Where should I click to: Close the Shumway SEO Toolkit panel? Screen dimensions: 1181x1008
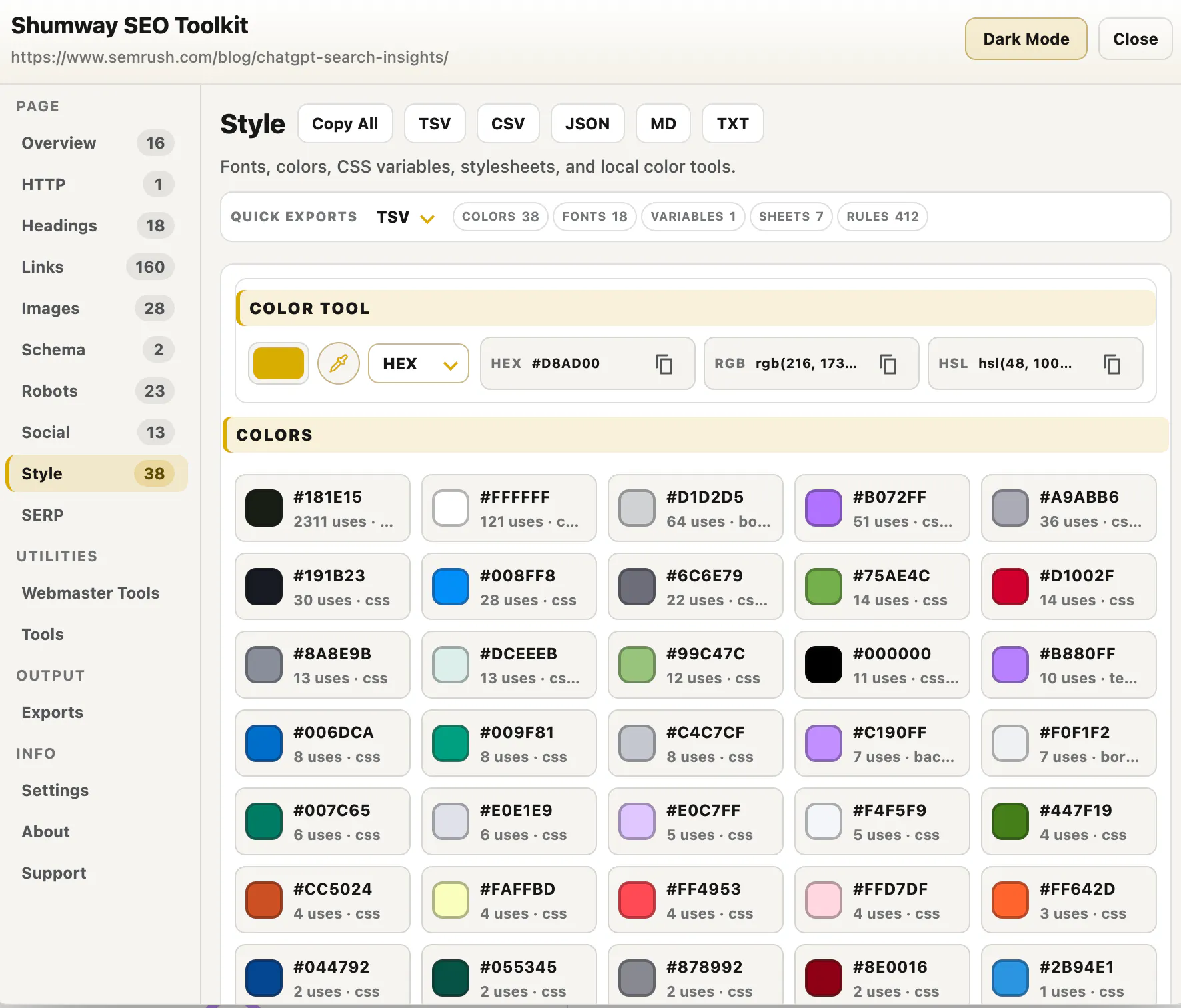pos(1135,39)
